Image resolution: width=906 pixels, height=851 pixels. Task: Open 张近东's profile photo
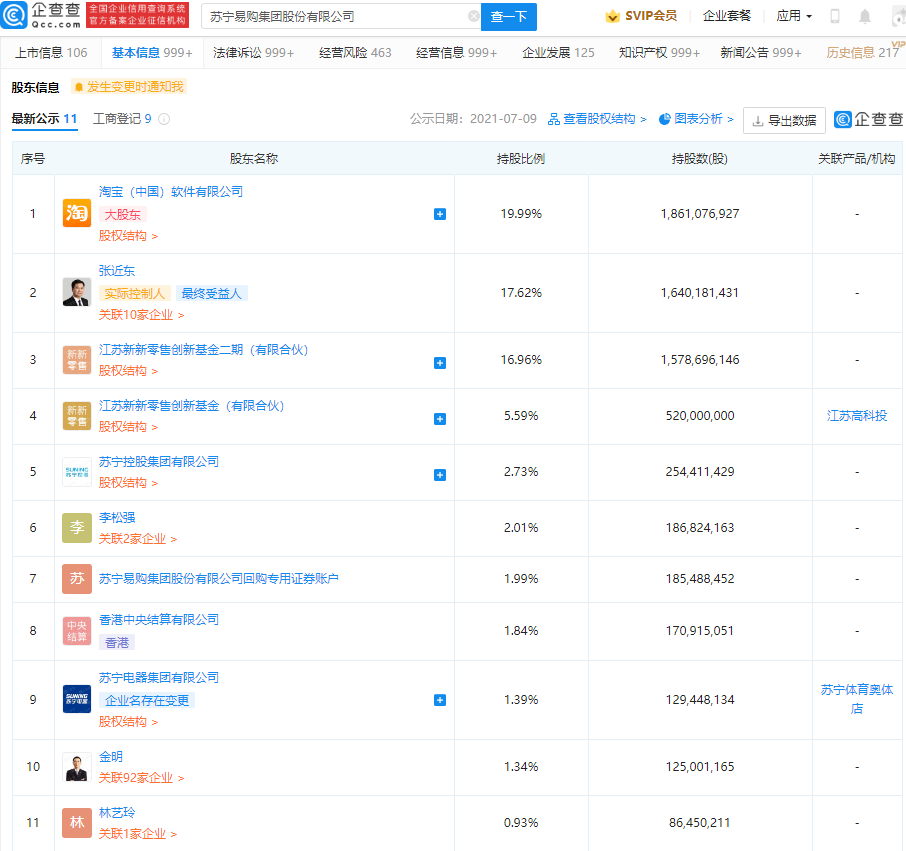coord(77,292)
